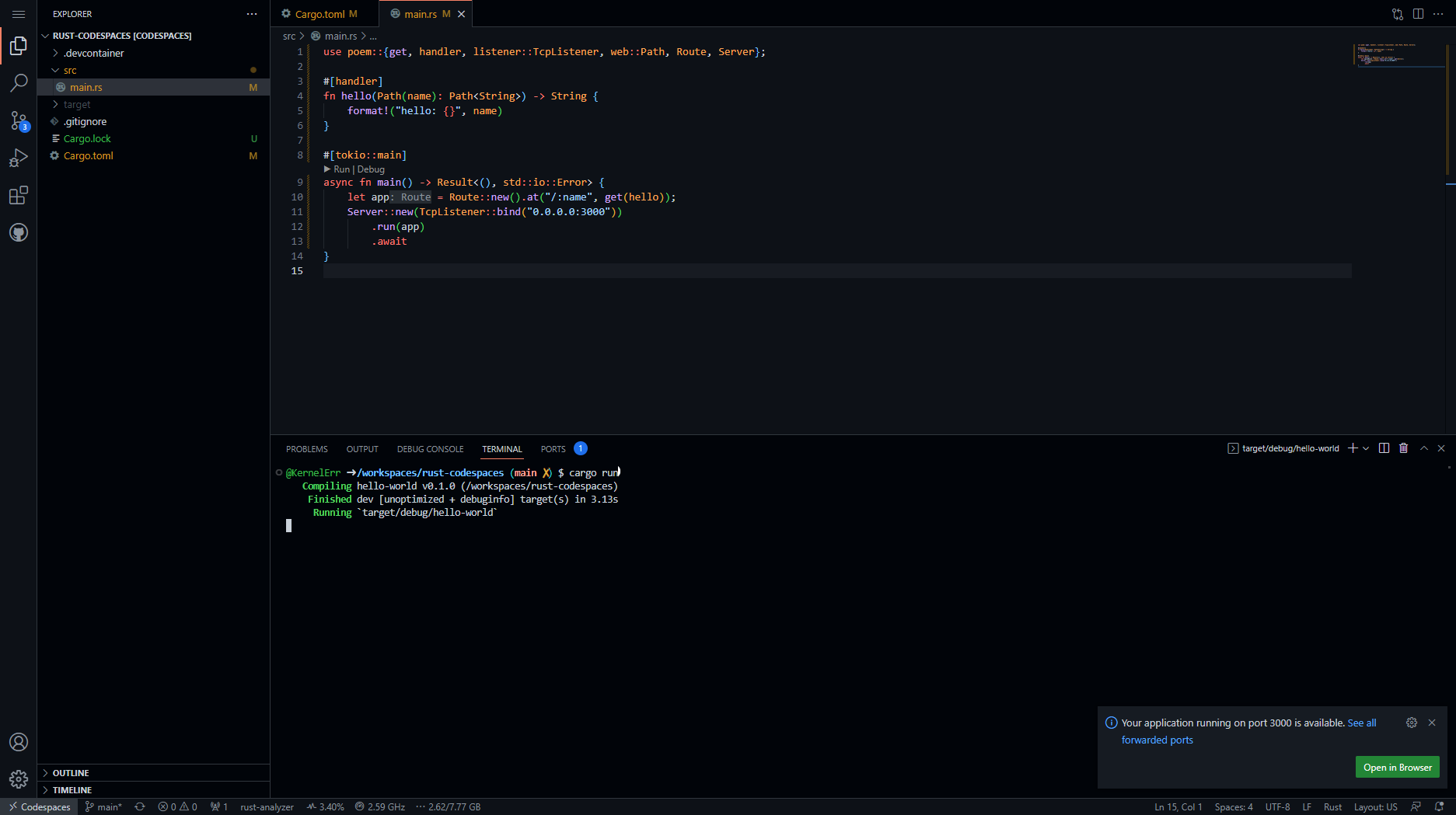Click the Codespaces remote indicator
The width and height of the screenshot is (1456, 815).
point(39,806)
